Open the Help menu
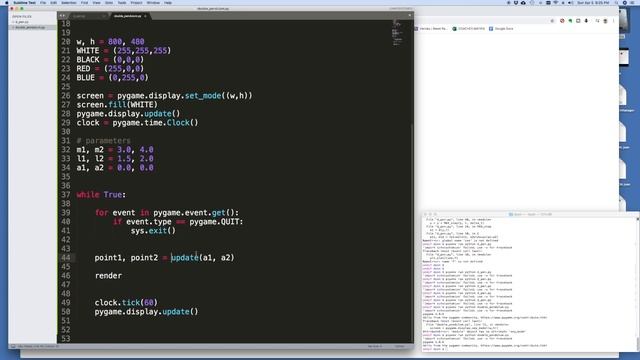The height and width of the screenshot is (360, 640). pos(168,2)
